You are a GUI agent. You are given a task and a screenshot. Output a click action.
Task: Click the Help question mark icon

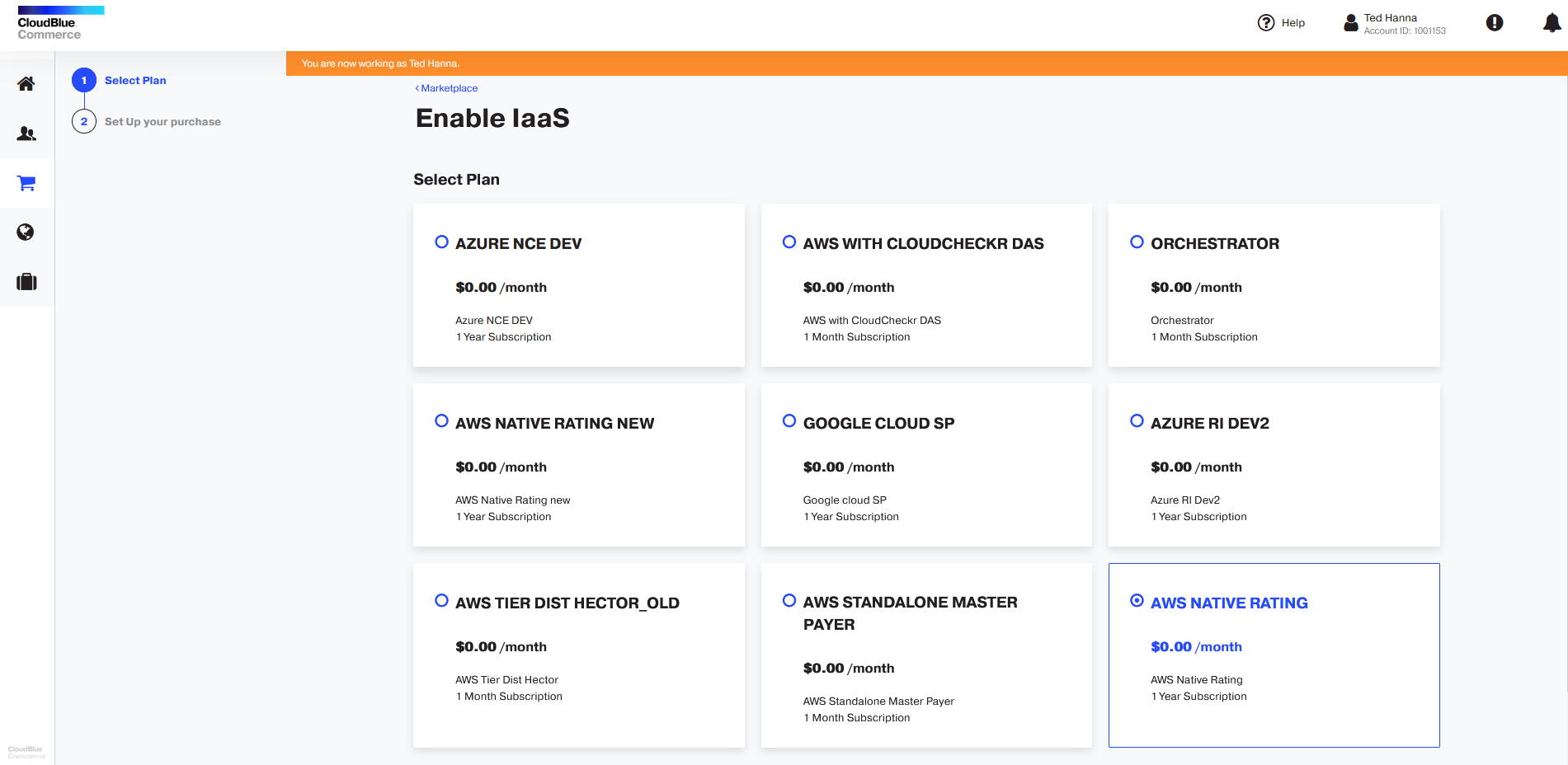coord(1266,23)
